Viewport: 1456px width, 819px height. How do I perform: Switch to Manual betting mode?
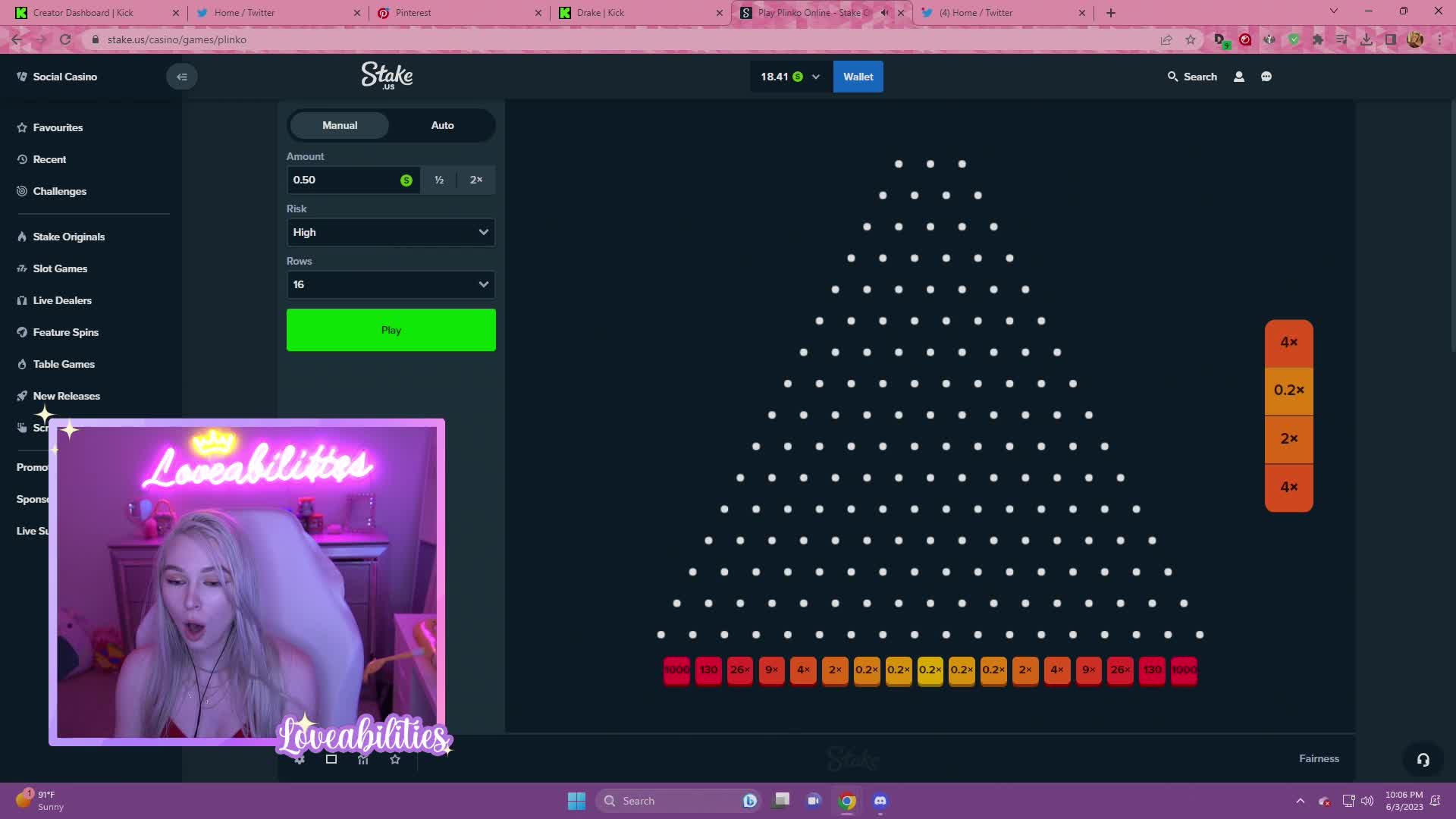pyautogui.click(x=339, y=125)
